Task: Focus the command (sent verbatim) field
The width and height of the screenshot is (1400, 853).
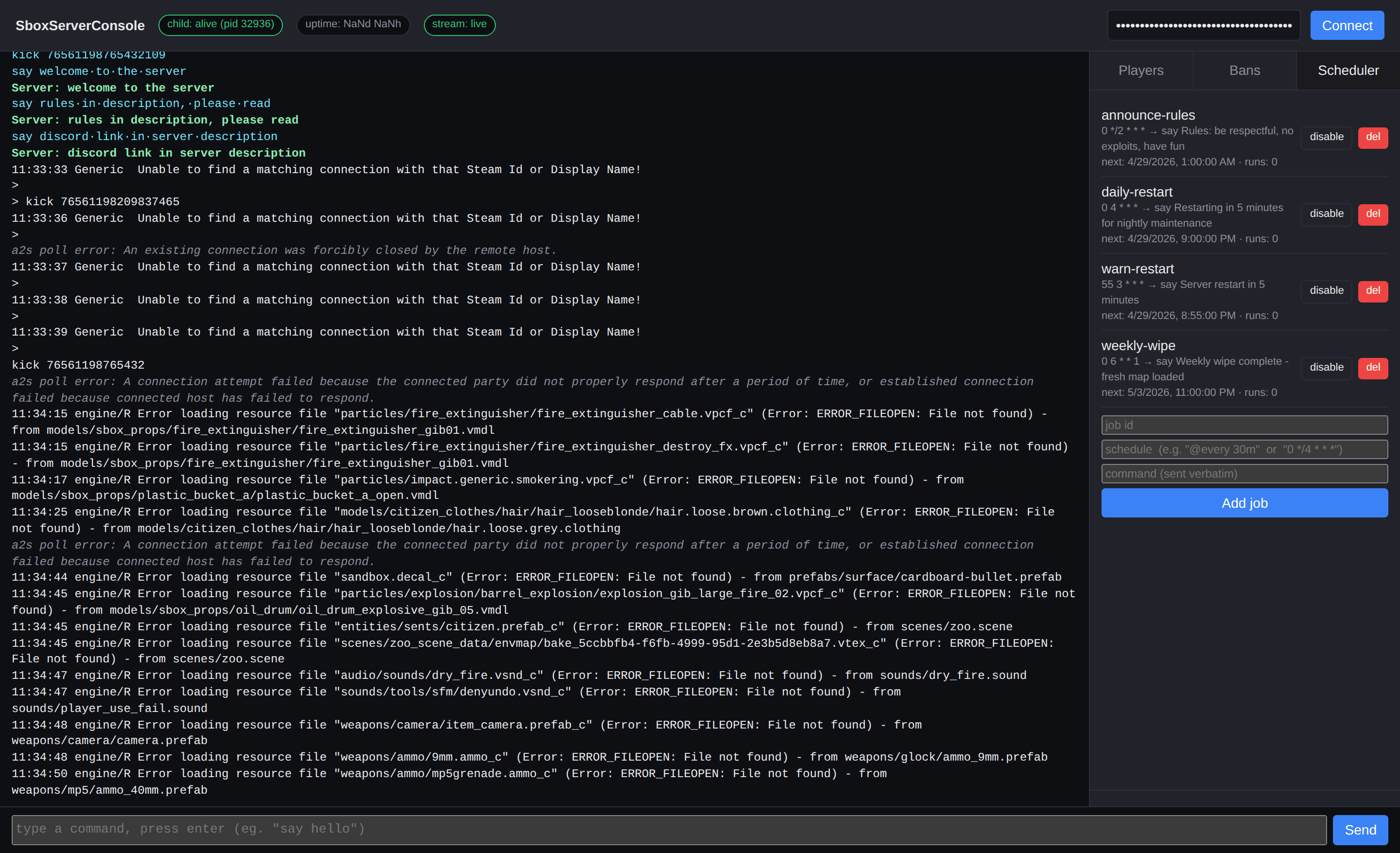Action: (x=1244, y=474)
